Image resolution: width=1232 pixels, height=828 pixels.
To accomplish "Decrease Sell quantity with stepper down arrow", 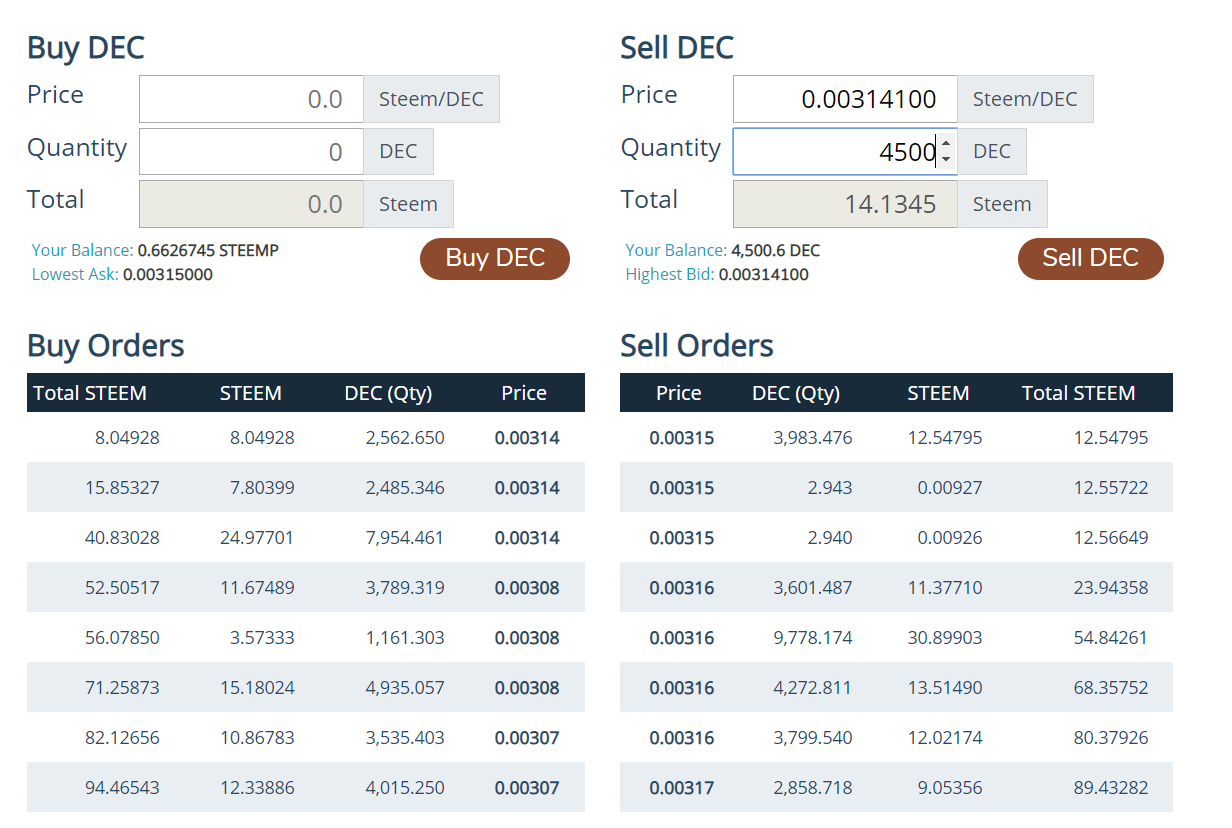I will click(x=946, y=159).
